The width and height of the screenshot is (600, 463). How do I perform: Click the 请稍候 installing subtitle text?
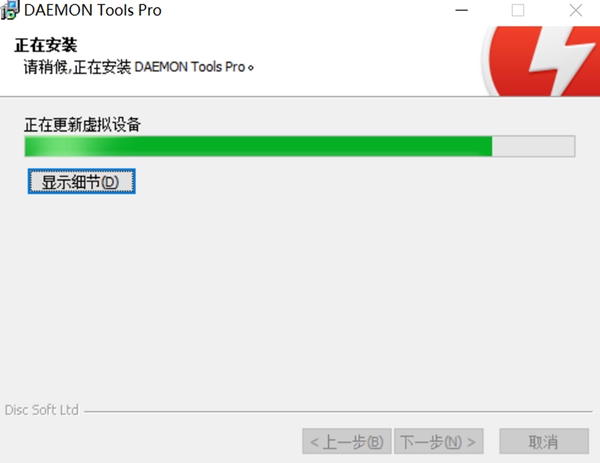[139, 67]
